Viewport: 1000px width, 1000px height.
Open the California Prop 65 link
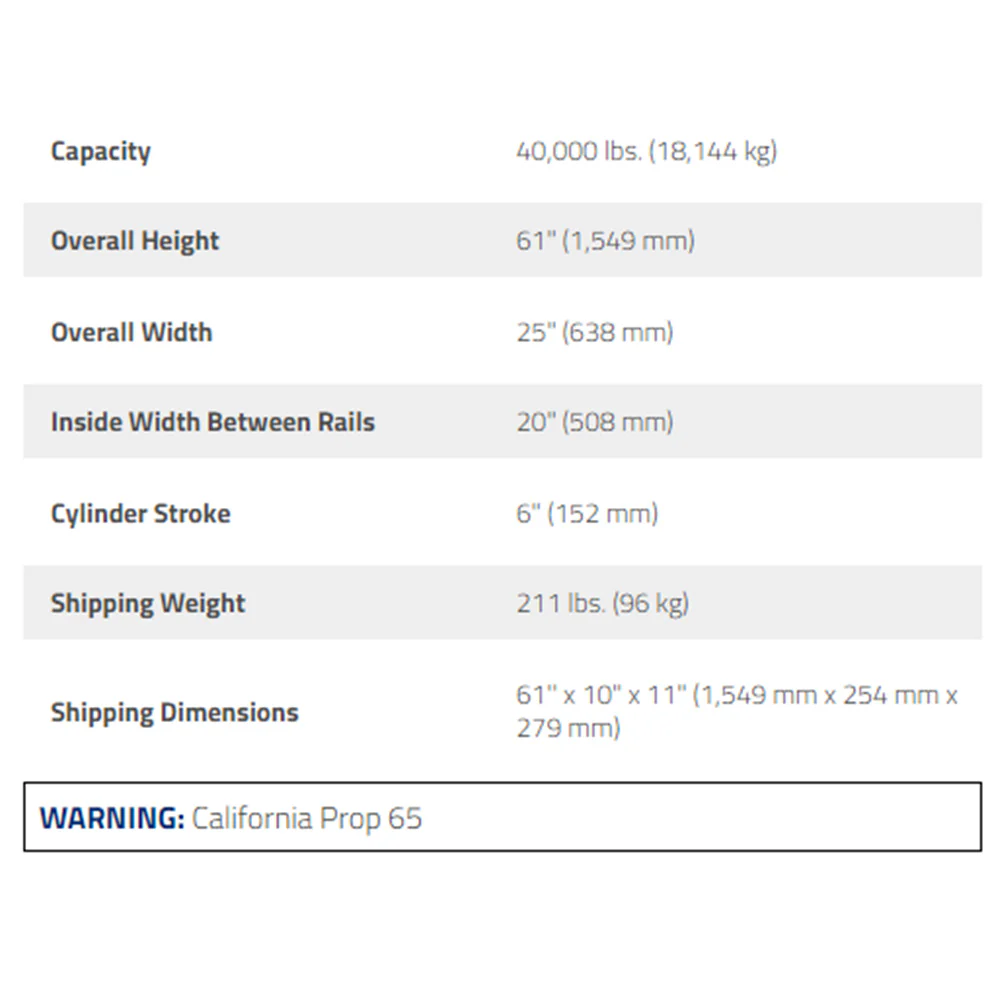click(307, 818)
